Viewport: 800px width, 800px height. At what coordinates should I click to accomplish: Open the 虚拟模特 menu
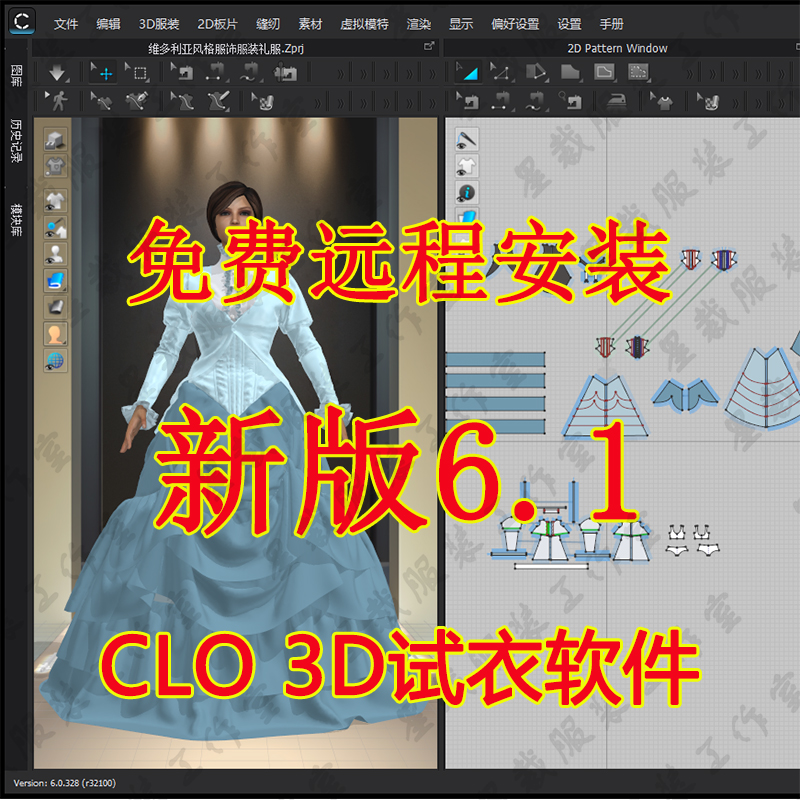pyautogui.click(x=364, y=24)
